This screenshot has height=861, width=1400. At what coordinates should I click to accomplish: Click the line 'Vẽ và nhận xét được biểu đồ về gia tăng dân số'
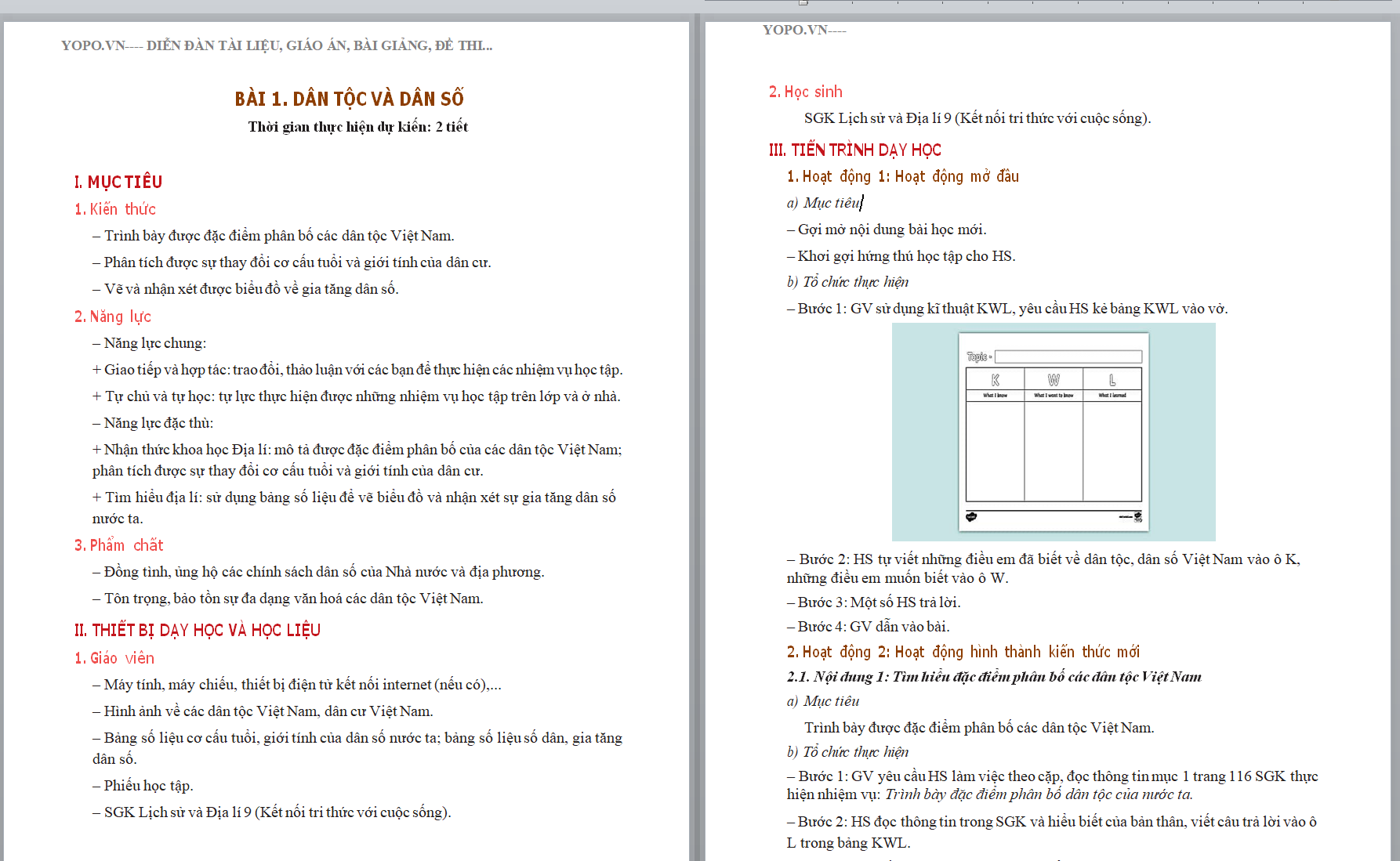click(x=245, y=289)
